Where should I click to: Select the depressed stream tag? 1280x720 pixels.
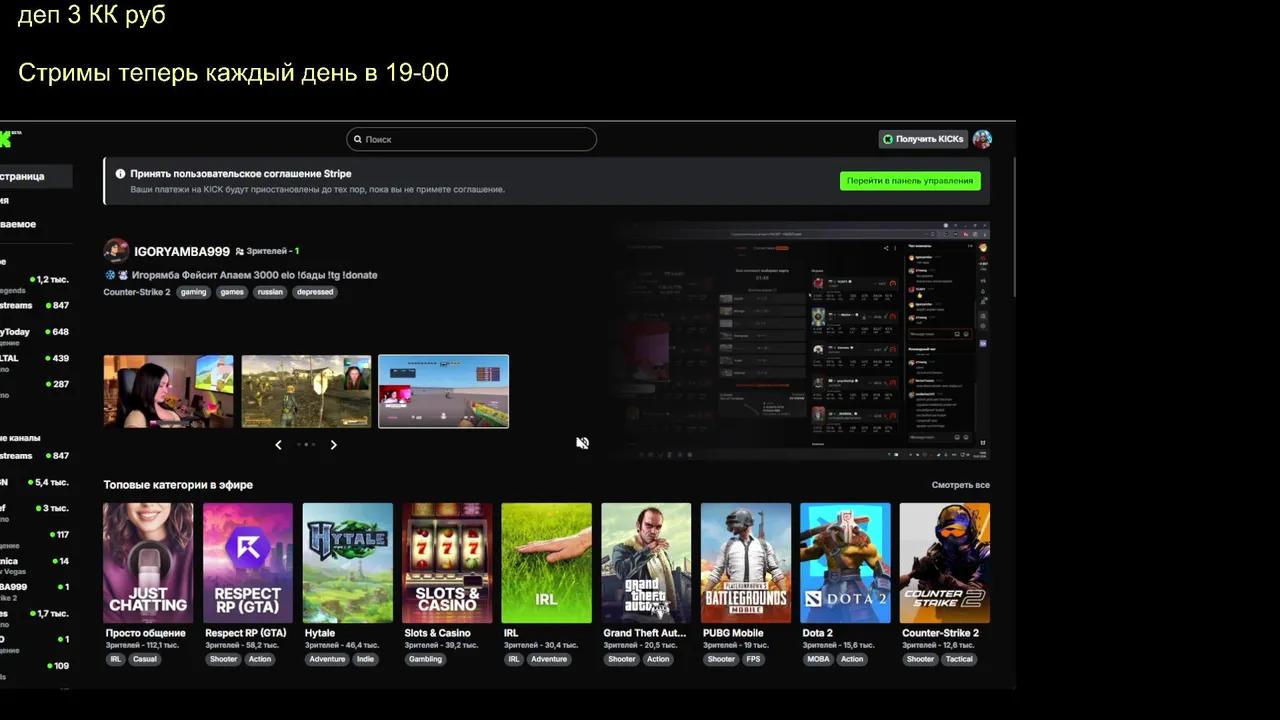pos(315,292)
